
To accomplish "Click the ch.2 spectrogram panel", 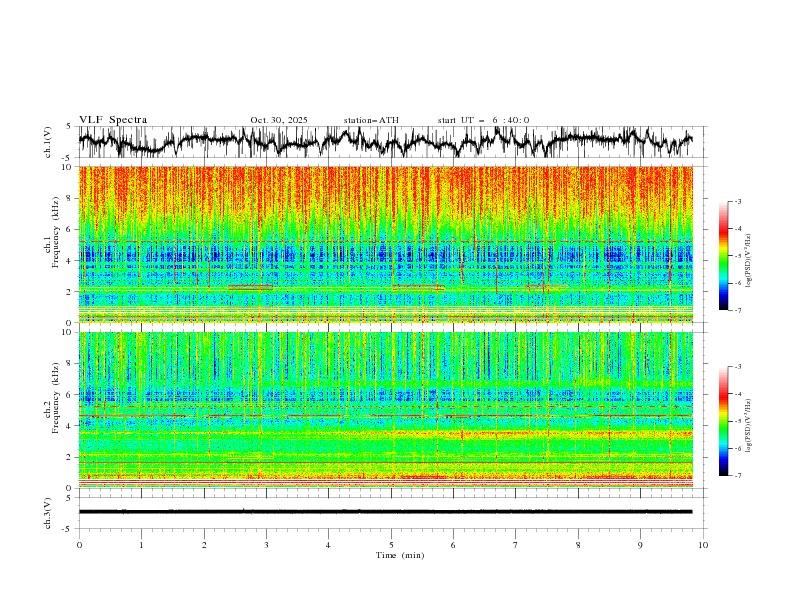I will tap(386, 410).
